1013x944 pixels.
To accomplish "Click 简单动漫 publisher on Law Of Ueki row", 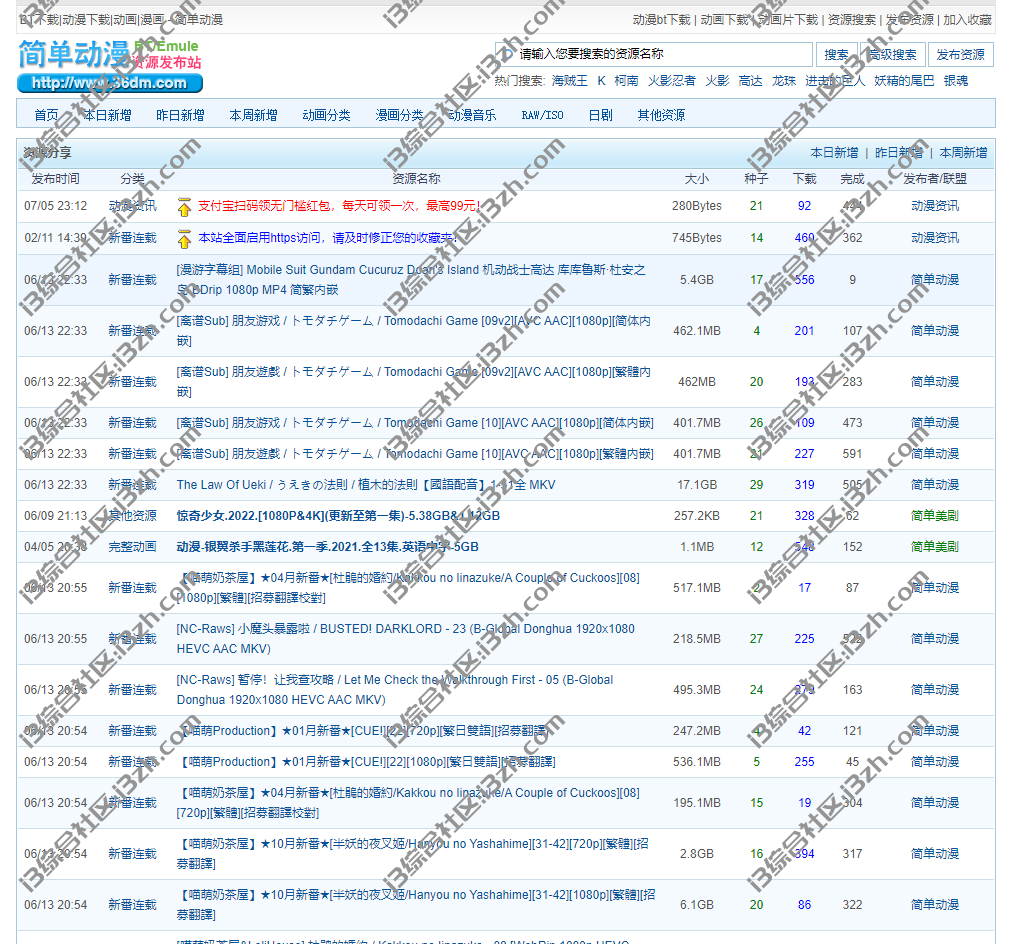I will pyautogui.click(x=935, y=485).
